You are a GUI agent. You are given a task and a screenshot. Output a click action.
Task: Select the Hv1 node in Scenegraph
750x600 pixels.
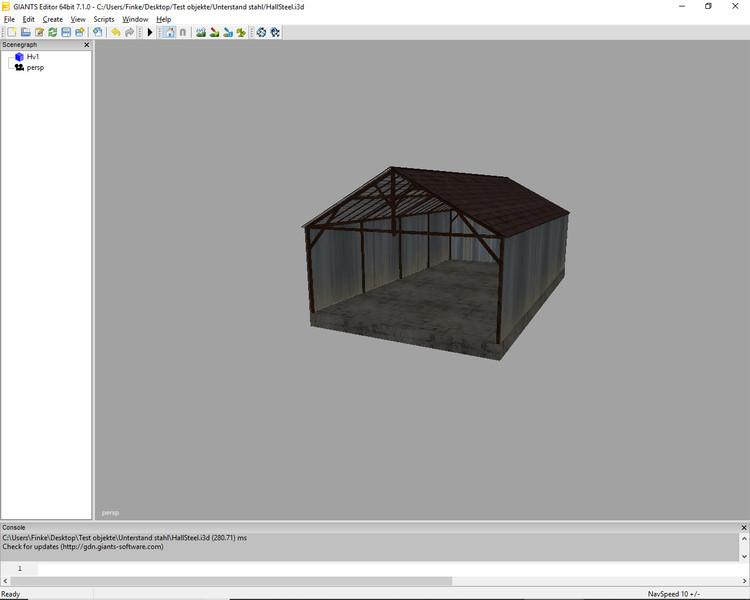pyautogui.click(x=33, y=57)
